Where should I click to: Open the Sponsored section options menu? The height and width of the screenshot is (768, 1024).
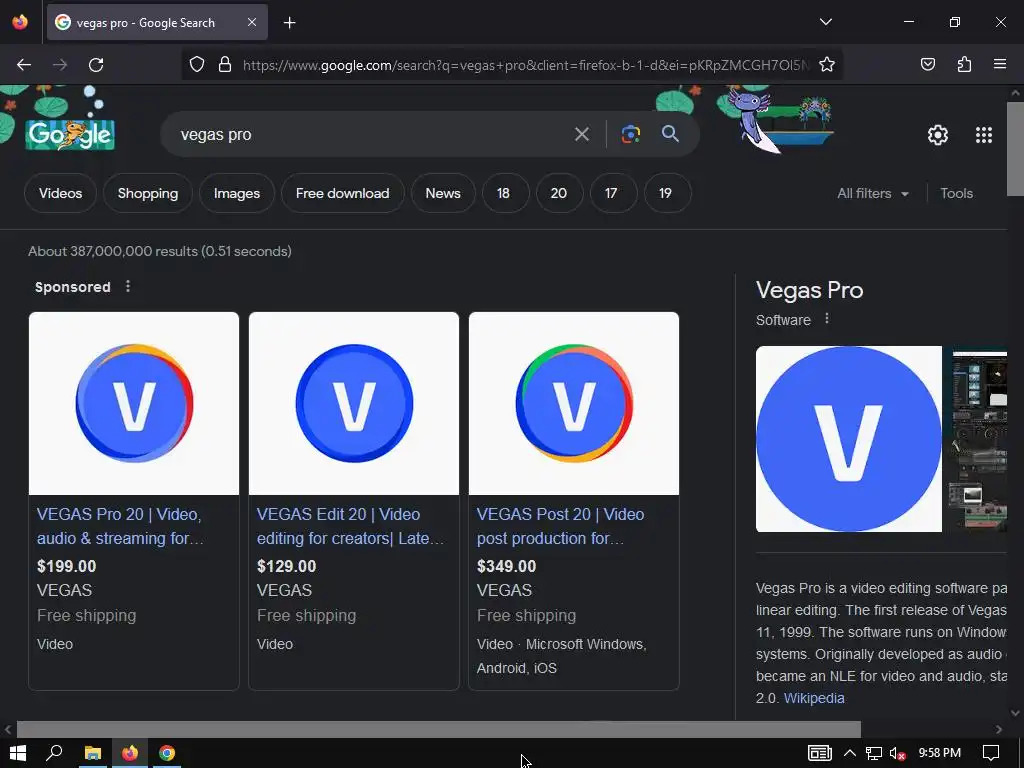pyautogui.click(x=128, y=286)
